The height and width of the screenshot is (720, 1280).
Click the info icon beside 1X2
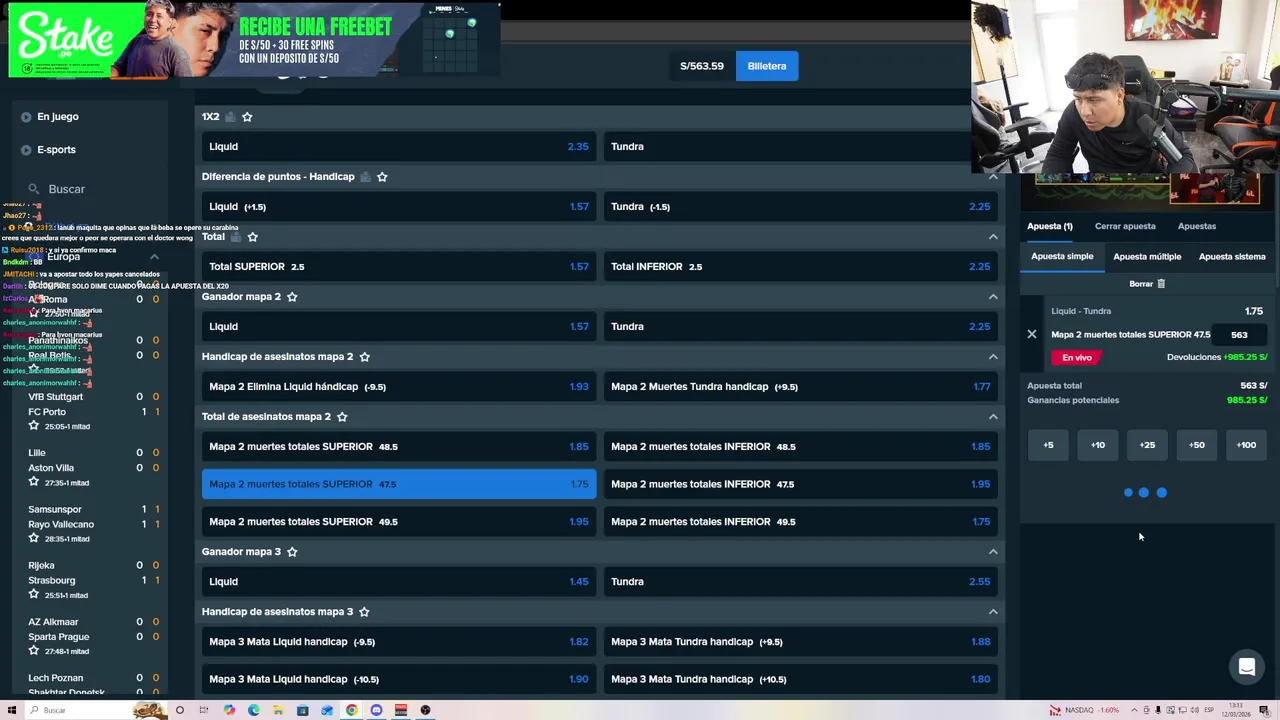pos(230,117)
